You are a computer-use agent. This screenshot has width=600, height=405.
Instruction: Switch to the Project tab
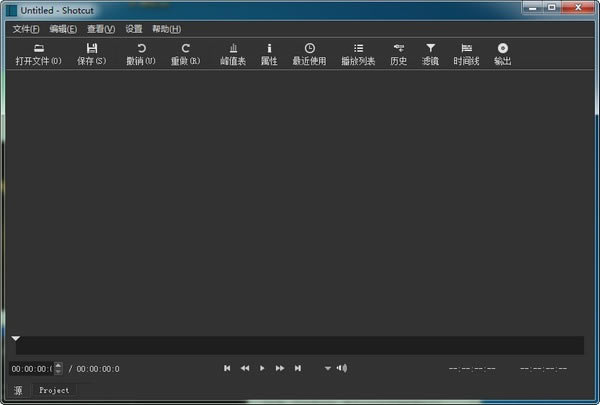click(x=54, y=390)
